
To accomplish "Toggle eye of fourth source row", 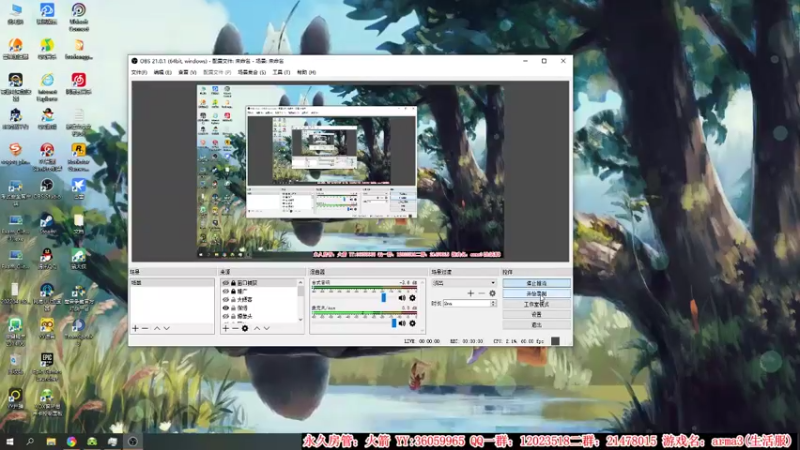I will point(226,308).
